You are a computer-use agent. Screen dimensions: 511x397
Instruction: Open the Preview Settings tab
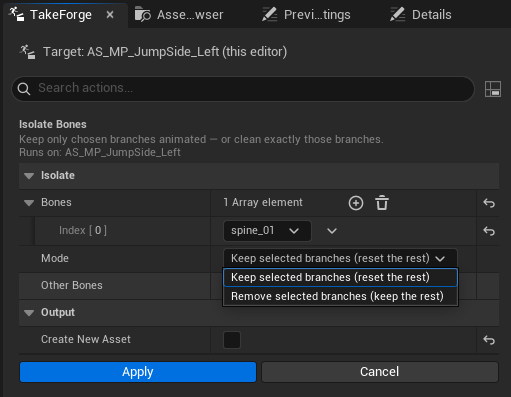click(306, 15)
